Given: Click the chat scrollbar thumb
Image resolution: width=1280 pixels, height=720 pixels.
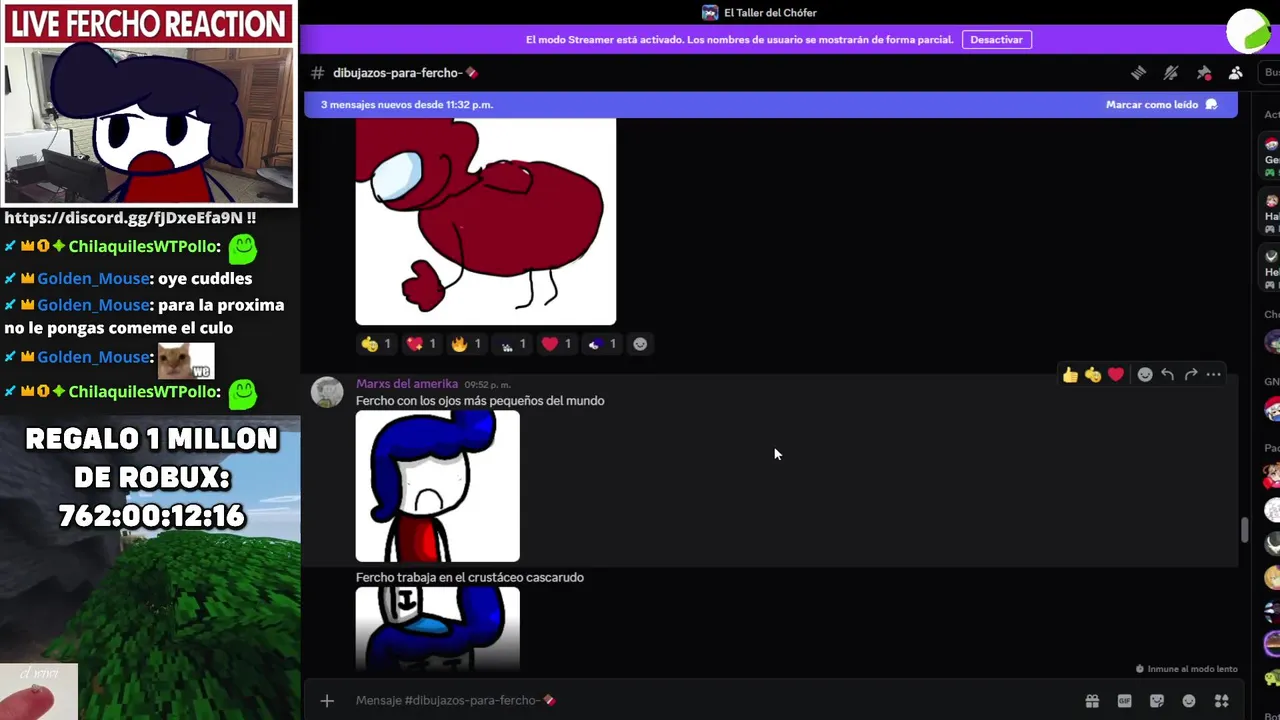Looking at the screenshot, I should click(1245, 530).
